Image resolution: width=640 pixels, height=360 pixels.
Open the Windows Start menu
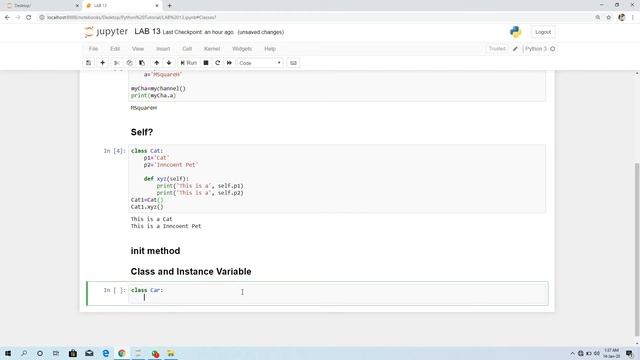click(8, 353)
